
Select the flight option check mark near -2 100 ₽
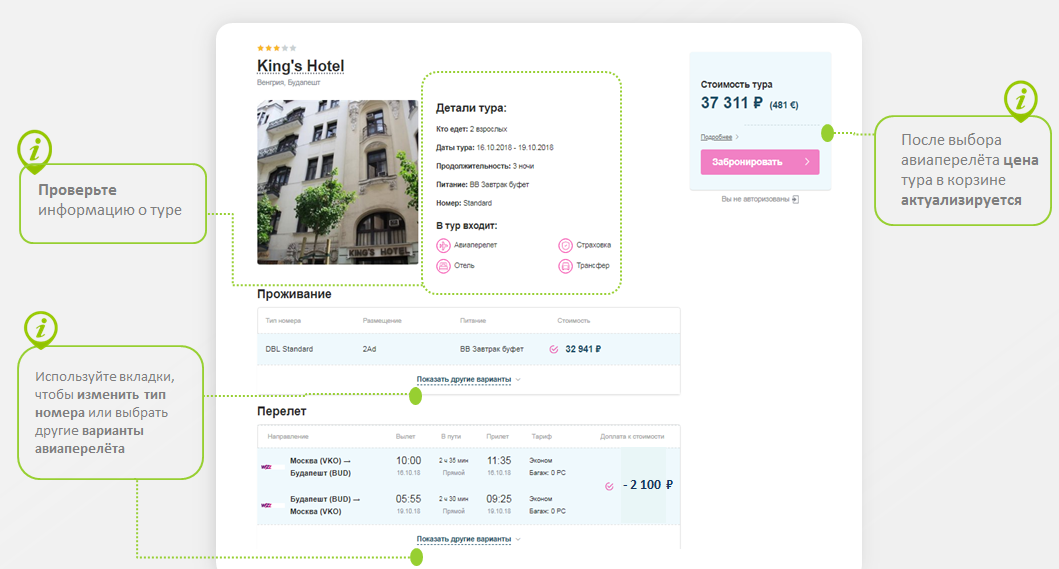(x=609, y=487)
